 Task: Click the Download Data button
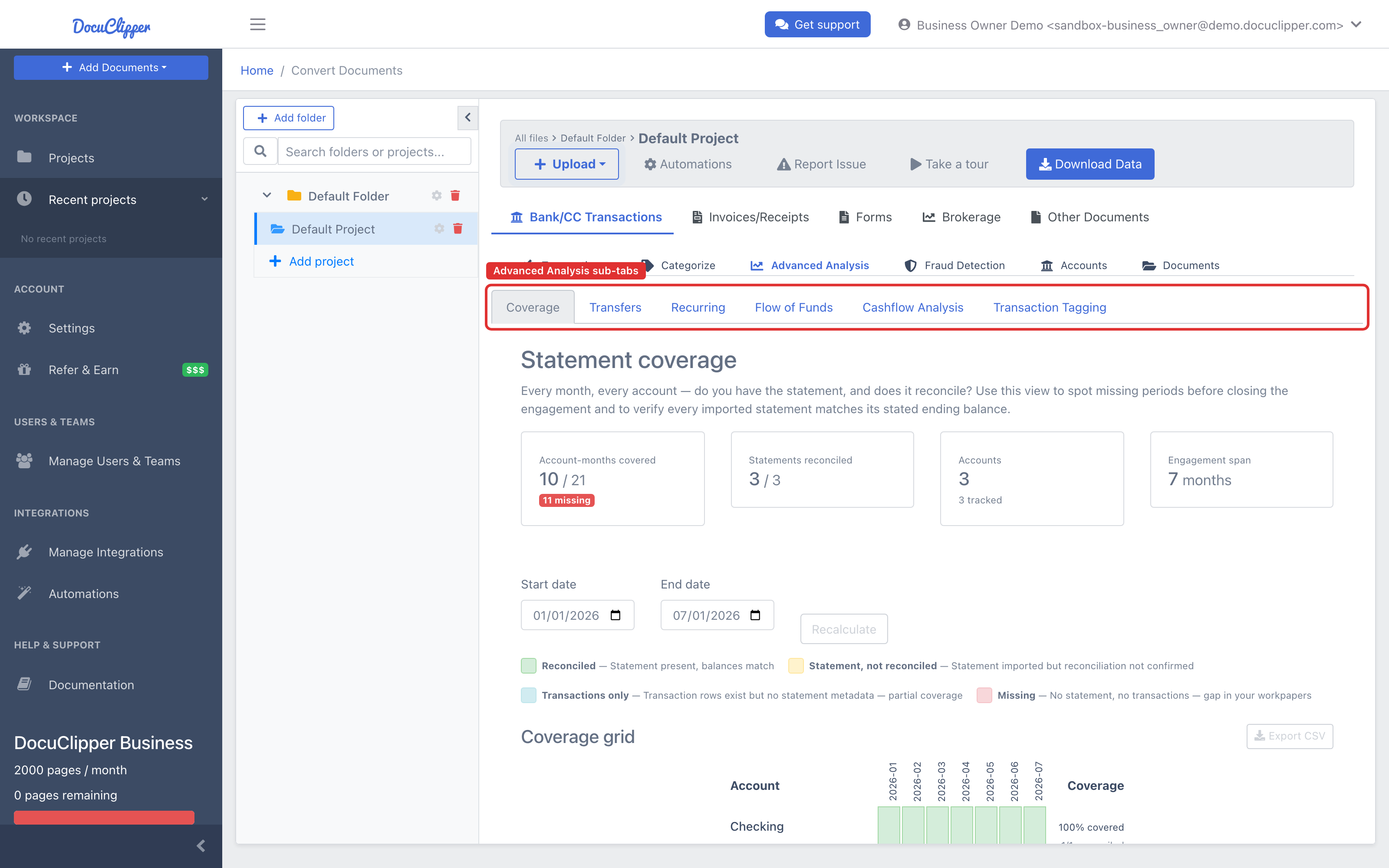pos(1090,164)
